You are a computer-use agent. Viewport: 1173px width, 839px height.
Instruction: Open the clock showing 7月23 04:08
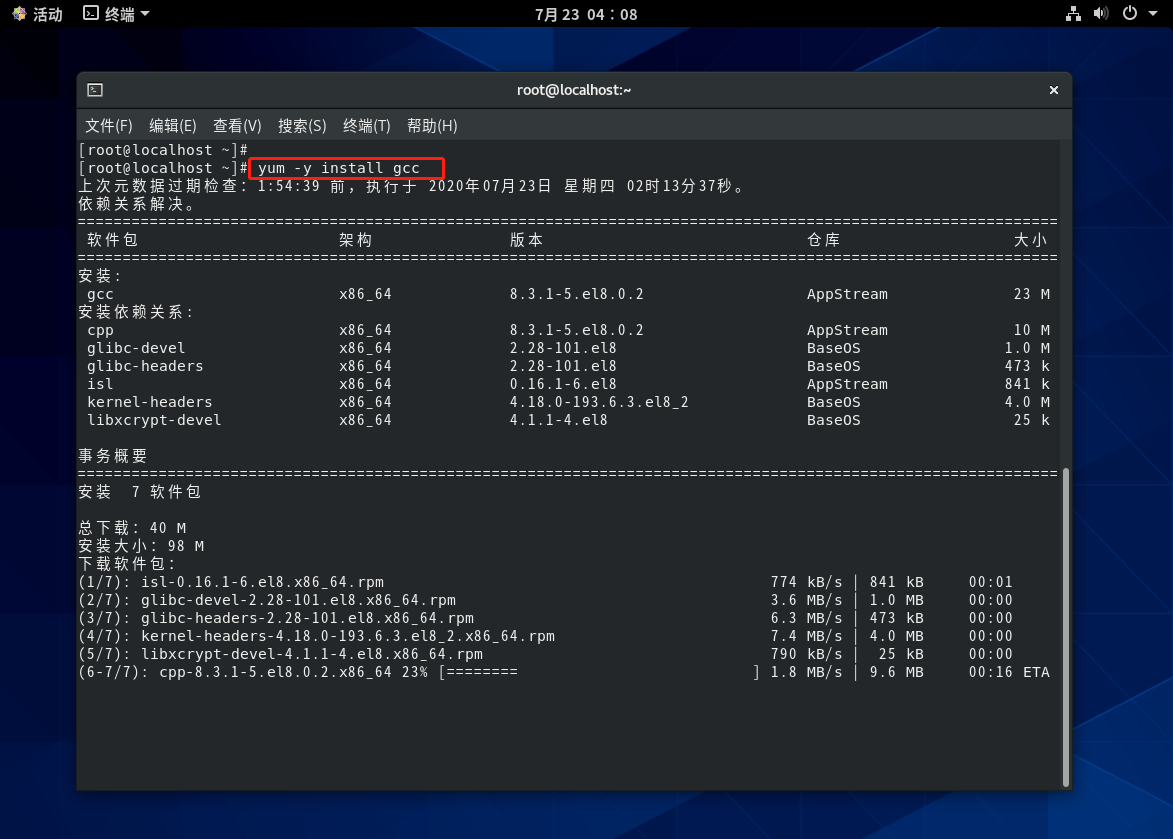(x=586, y=14)
